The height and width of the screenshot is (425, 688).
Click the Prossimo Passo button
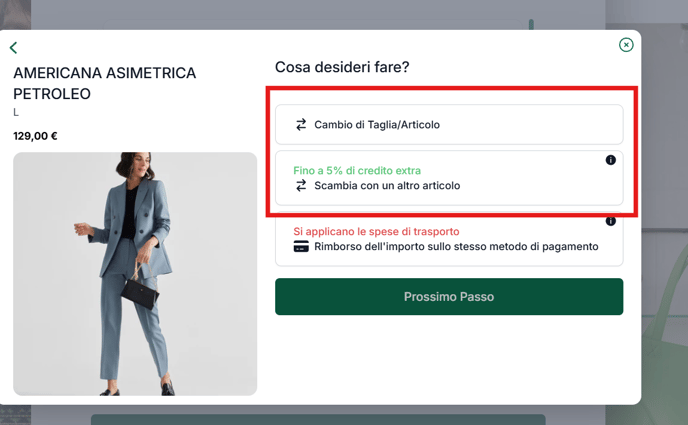(x=449, y=296)
